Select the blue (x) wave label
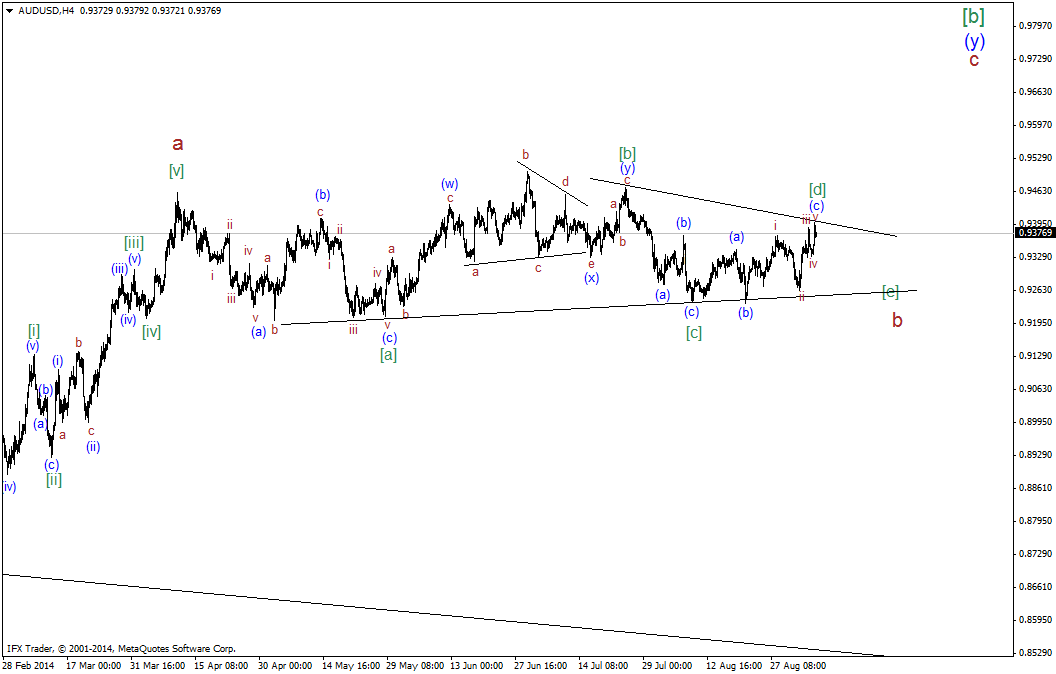Viewport: 1056px width, 674px height. (x=591, y=277)
